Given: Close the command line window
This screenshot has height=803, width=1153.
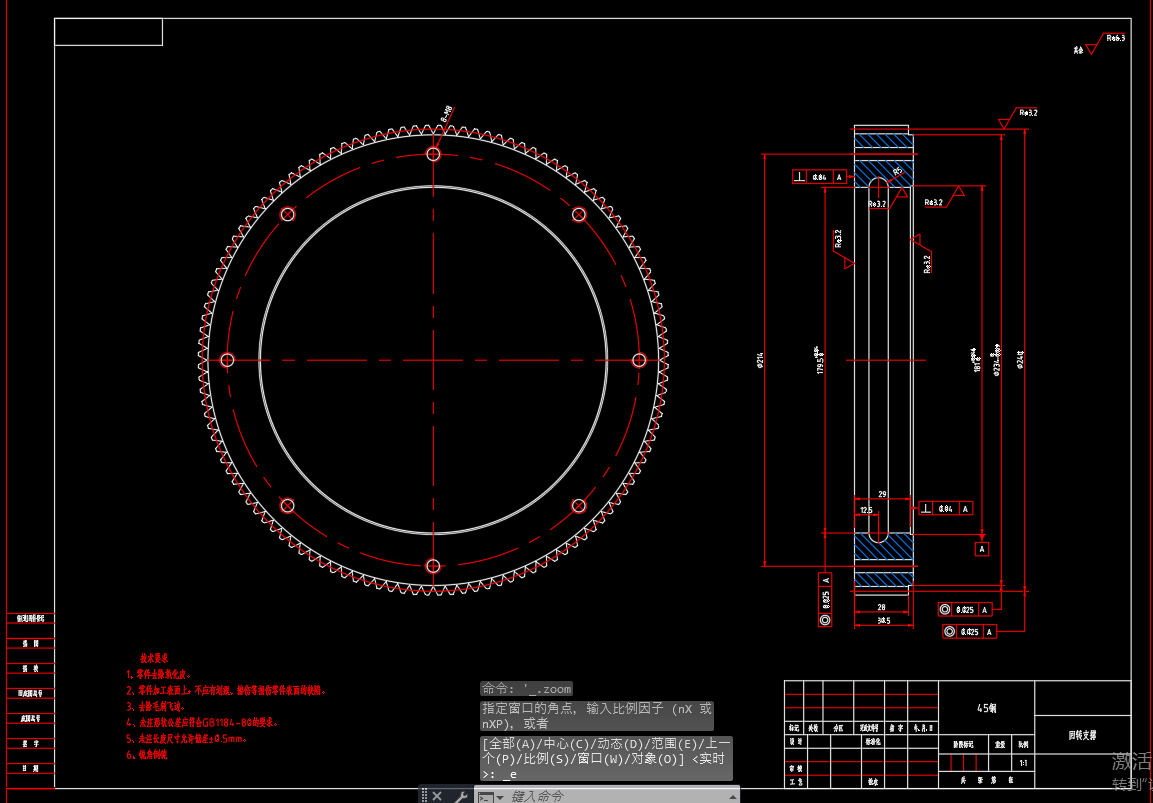Looking at the screenshot, I should (x=437, y=796).
